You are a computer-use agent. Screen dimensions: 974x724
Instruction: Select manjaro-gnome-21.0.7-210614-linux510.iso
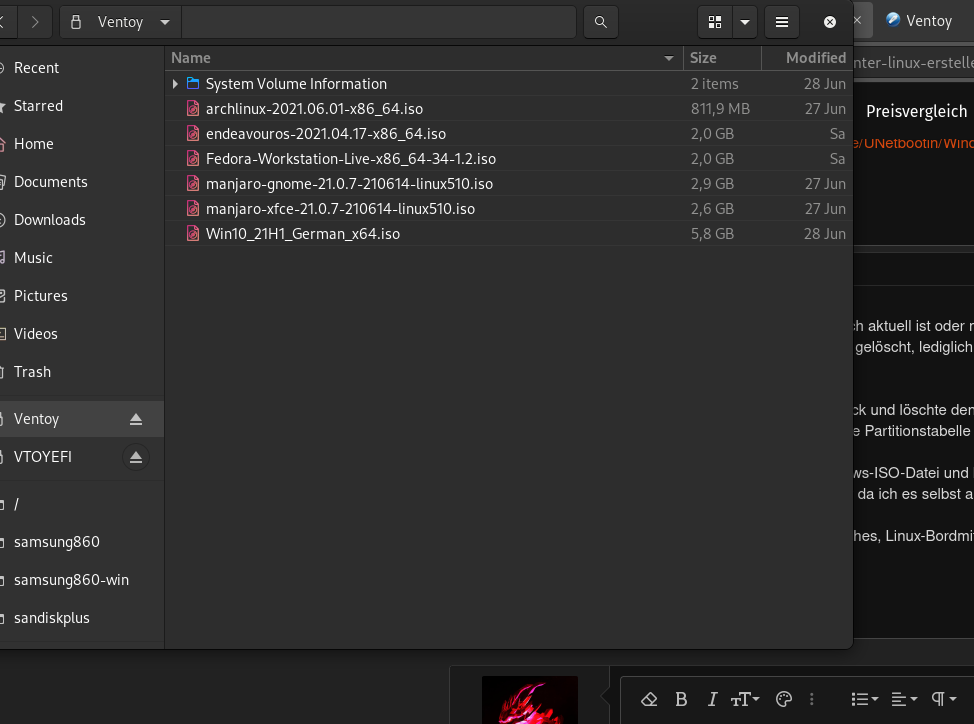(349, 184)
